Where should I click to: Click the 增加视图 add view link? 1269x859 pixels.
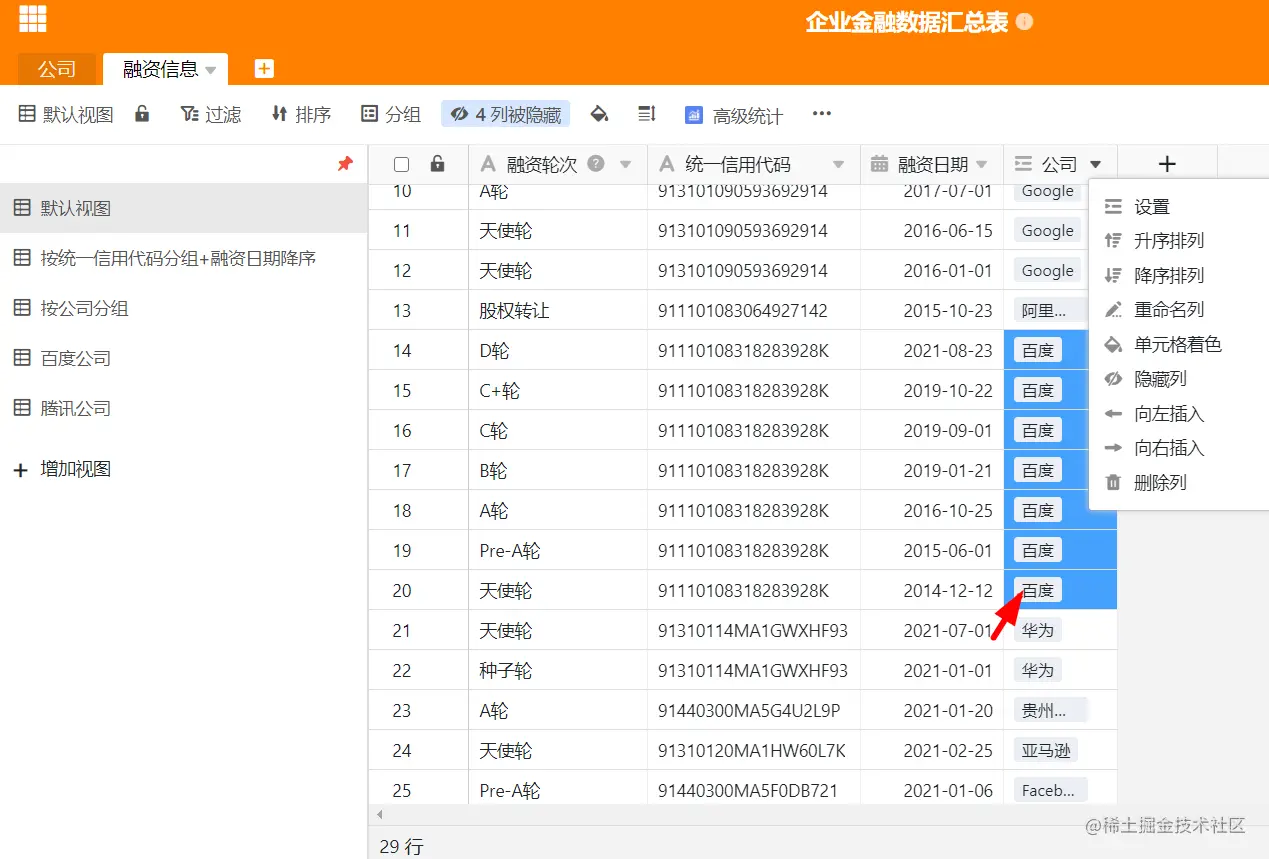75,469
